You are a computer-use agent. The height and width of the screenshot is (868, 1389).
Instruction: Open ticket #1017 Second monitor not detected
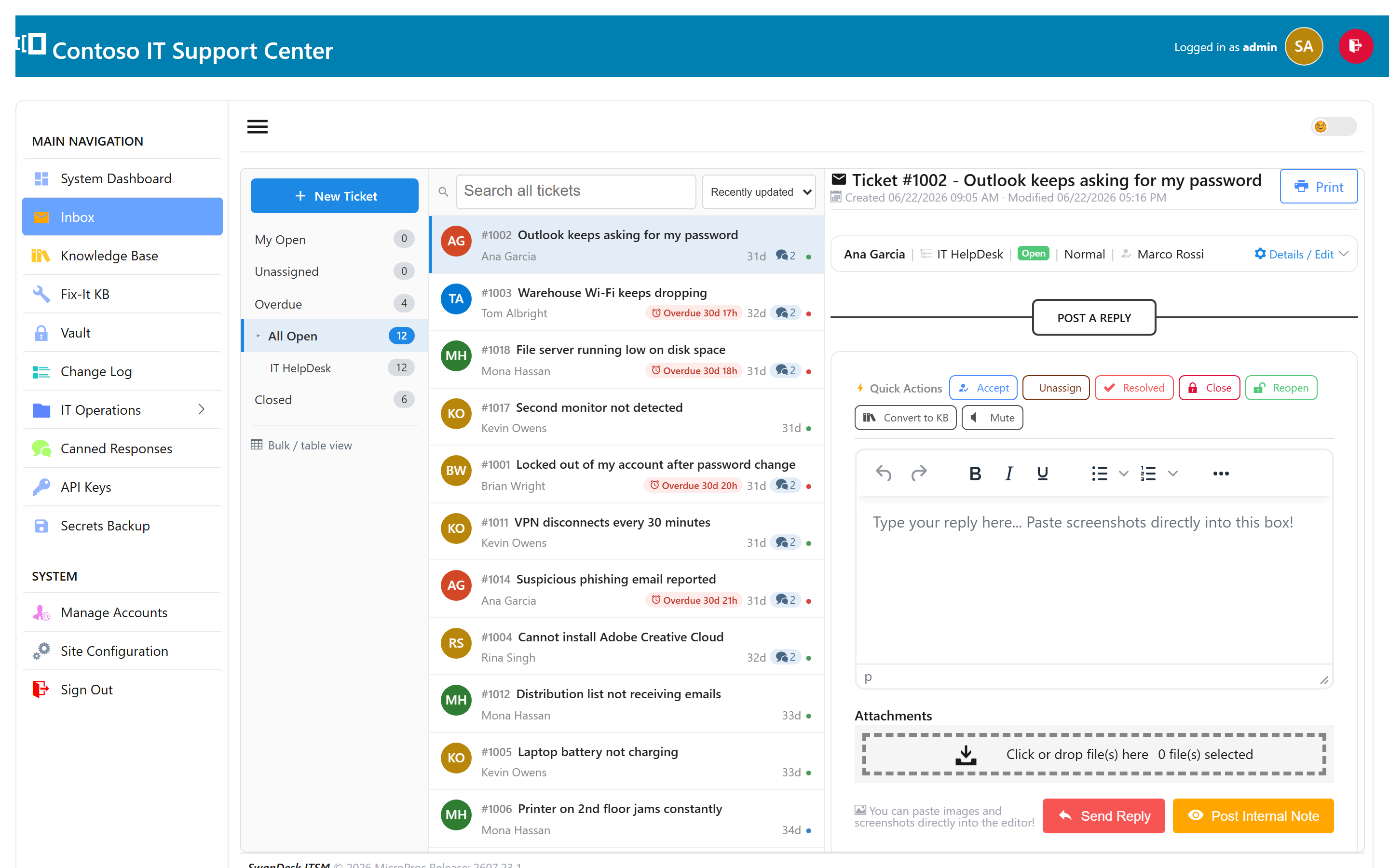[x=626, y=417]
